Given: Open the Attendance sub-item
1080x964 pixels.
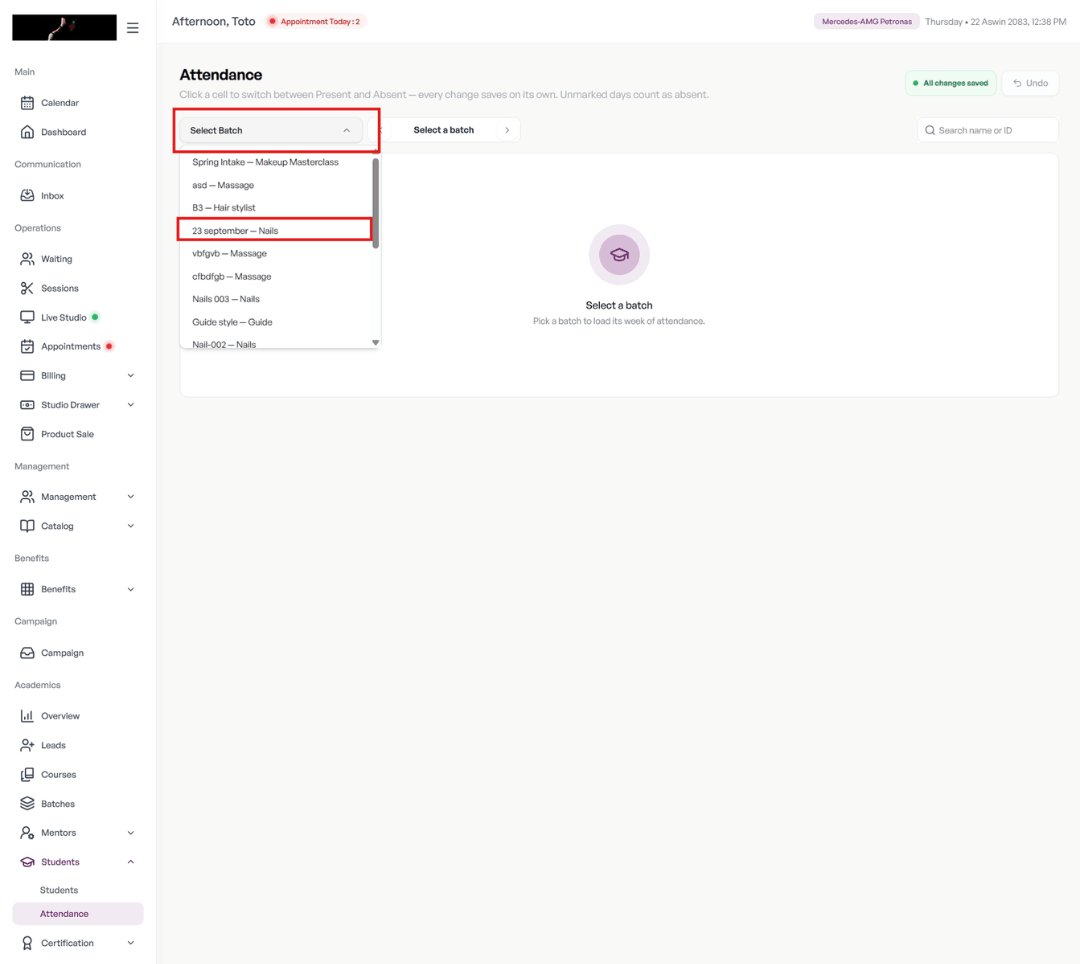Looking at the screenshot, I should click(78, 914).
